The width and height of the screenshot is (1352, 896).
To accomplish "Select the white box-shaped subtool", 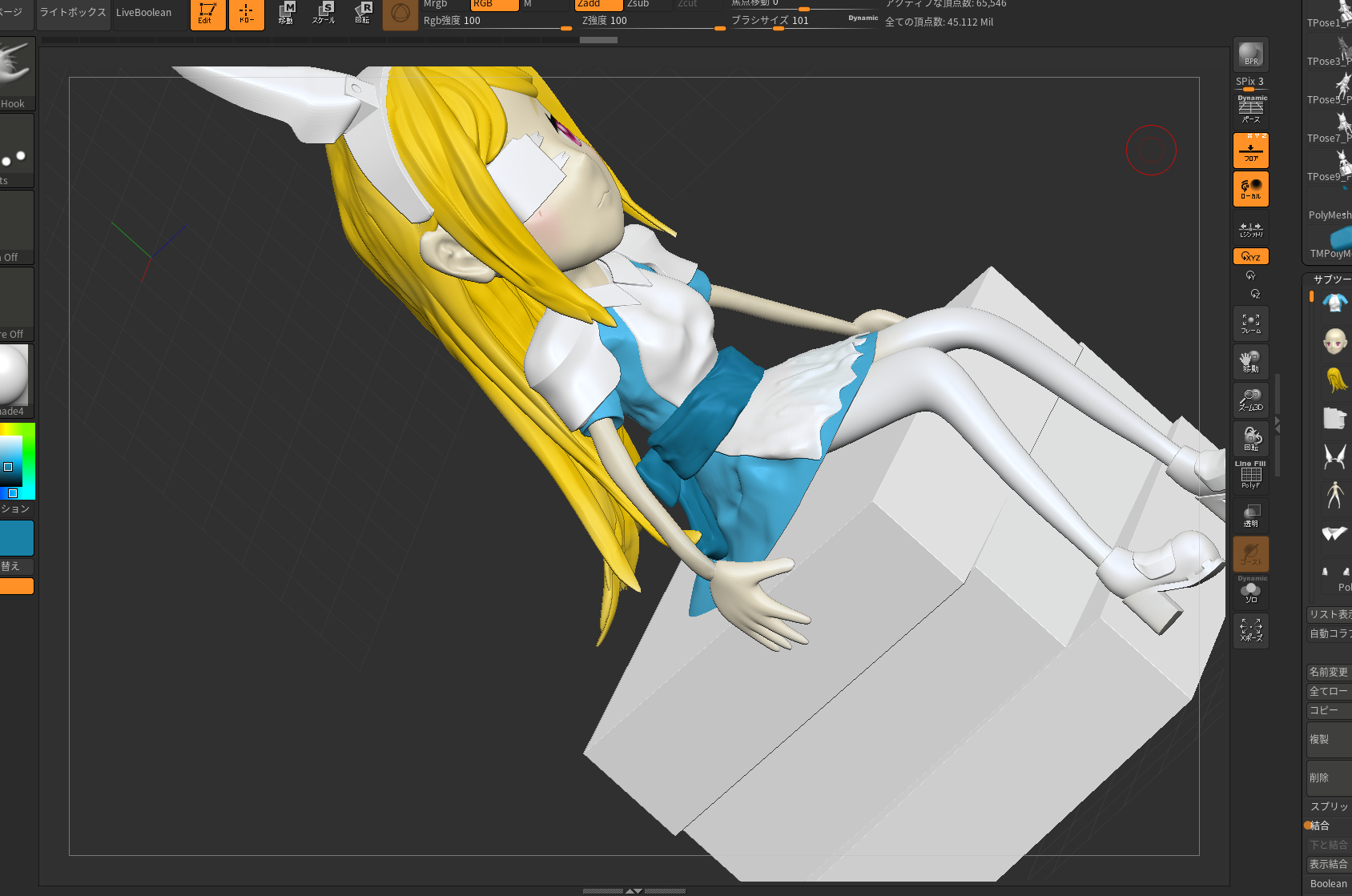I will pyautogui.click(x=1334, y=419).
